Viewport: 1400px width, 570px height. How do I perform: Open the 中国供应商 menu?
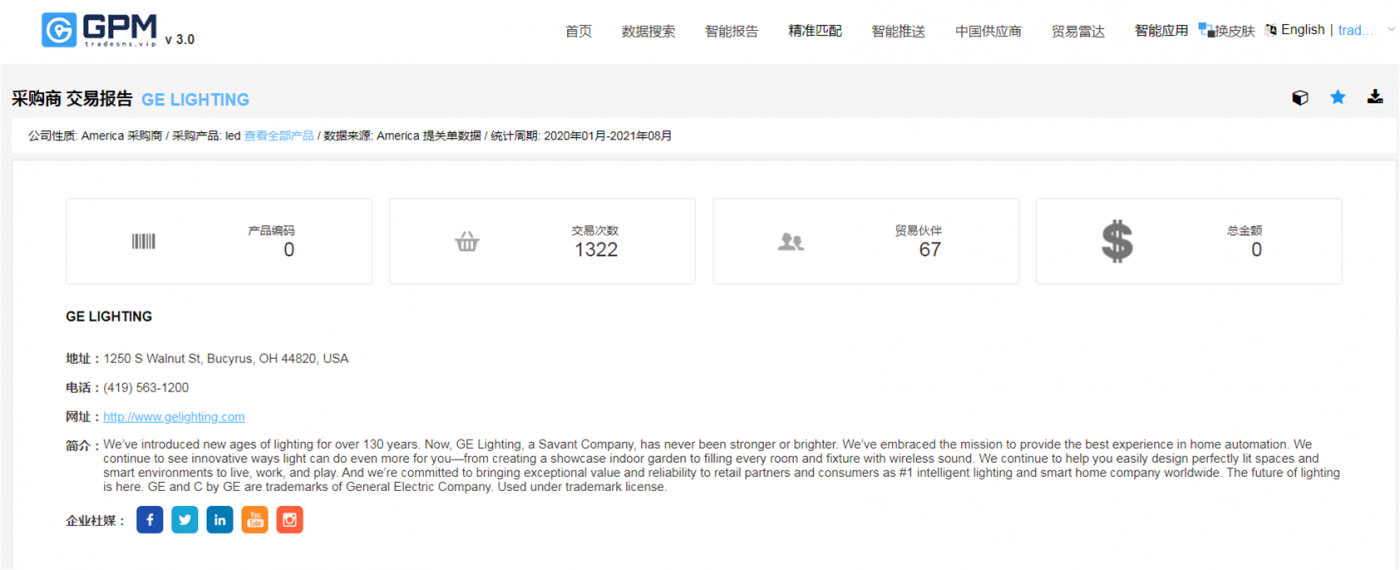tap(988, 31)
